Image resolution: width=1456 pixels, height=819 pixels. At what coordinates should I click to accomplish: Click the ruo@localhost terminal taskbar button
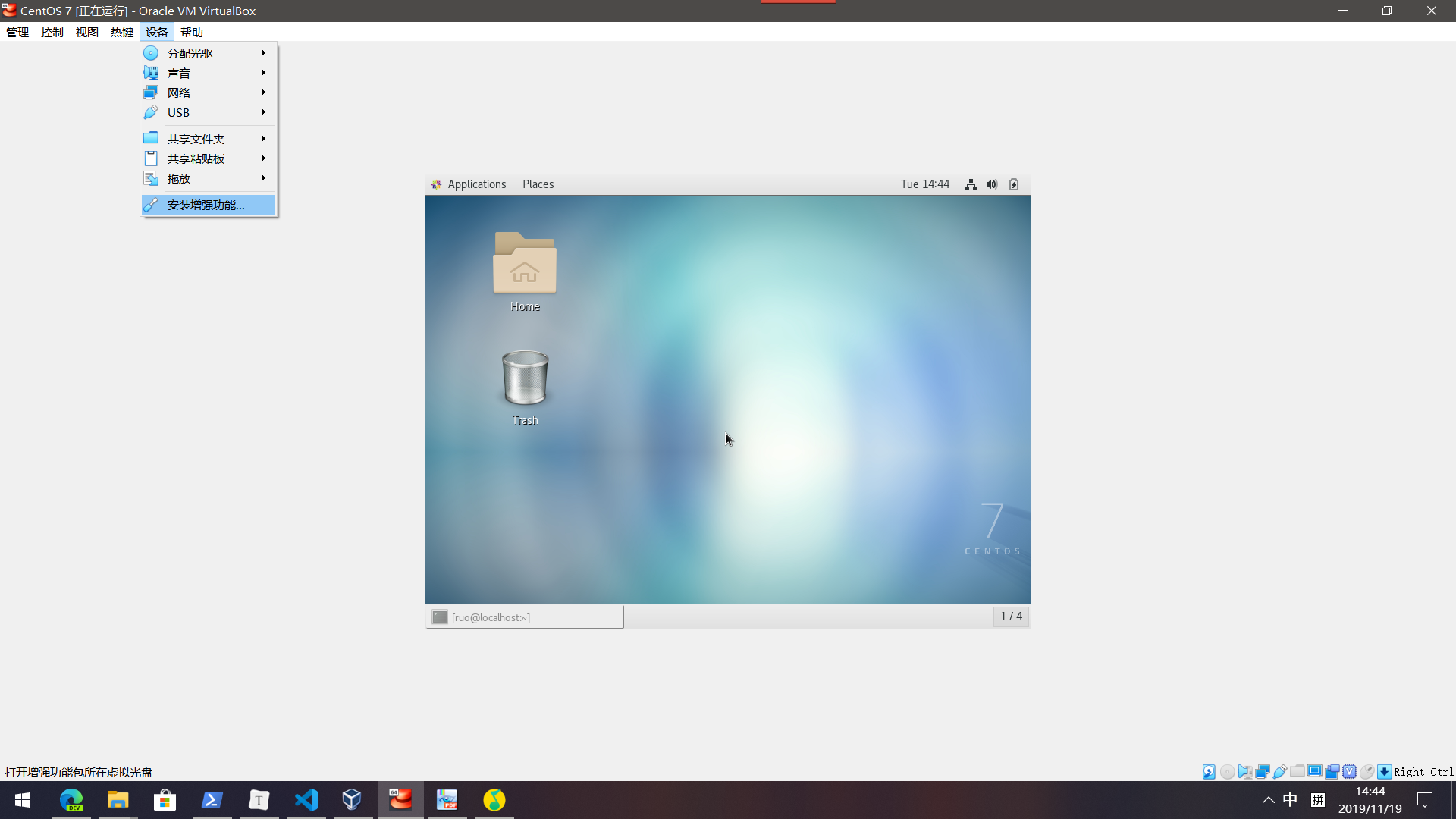pyautogui.click(x=524, y=617)
